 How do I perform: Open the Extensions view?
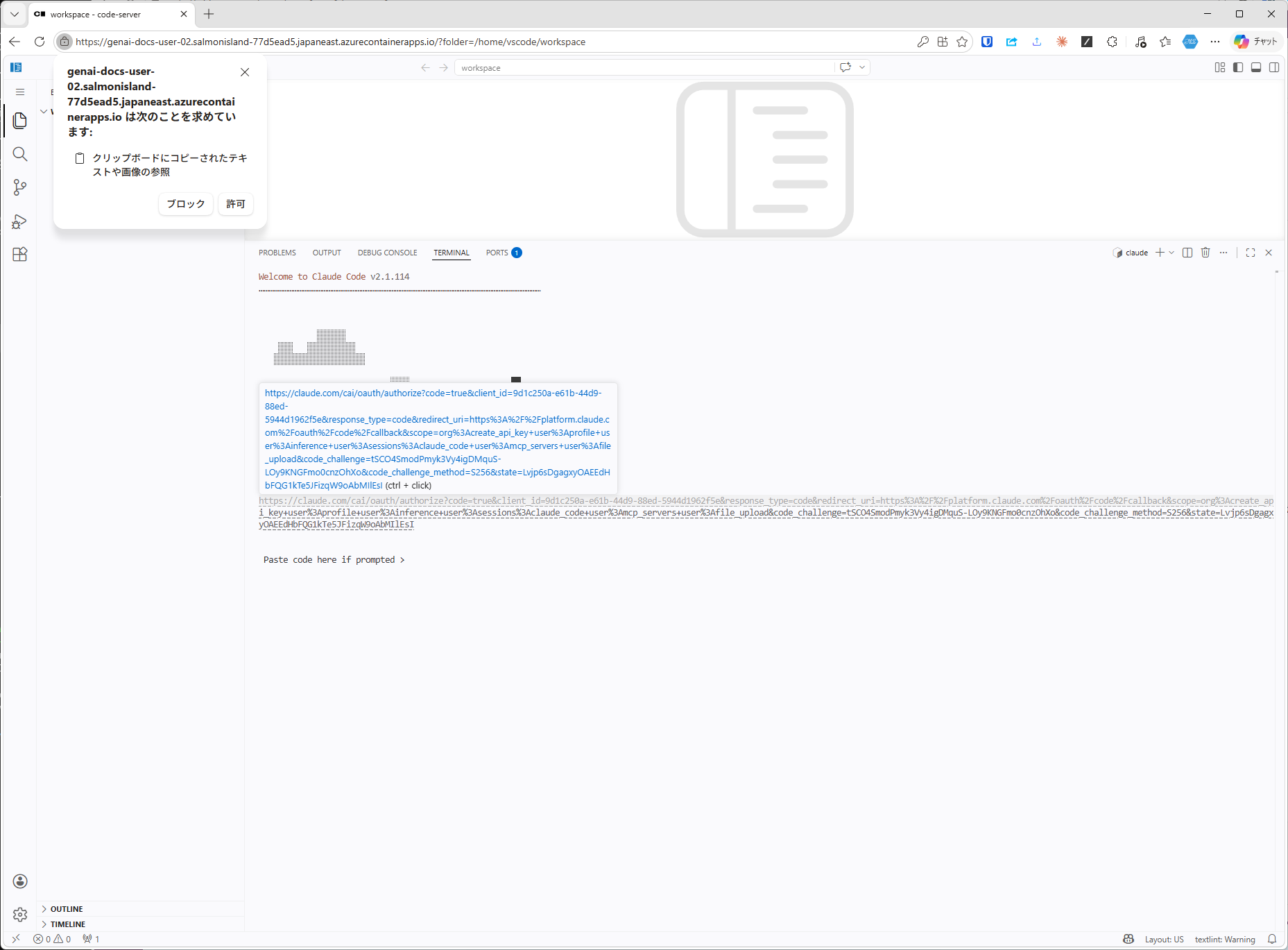point(20,255)
